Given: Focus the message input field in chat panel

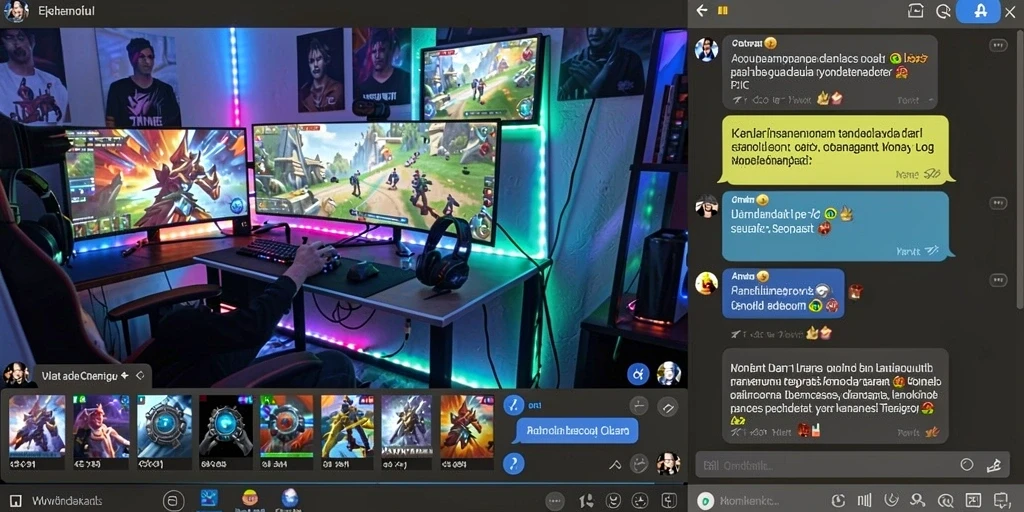Looking at the screenshot, I should tap(853, 465).
